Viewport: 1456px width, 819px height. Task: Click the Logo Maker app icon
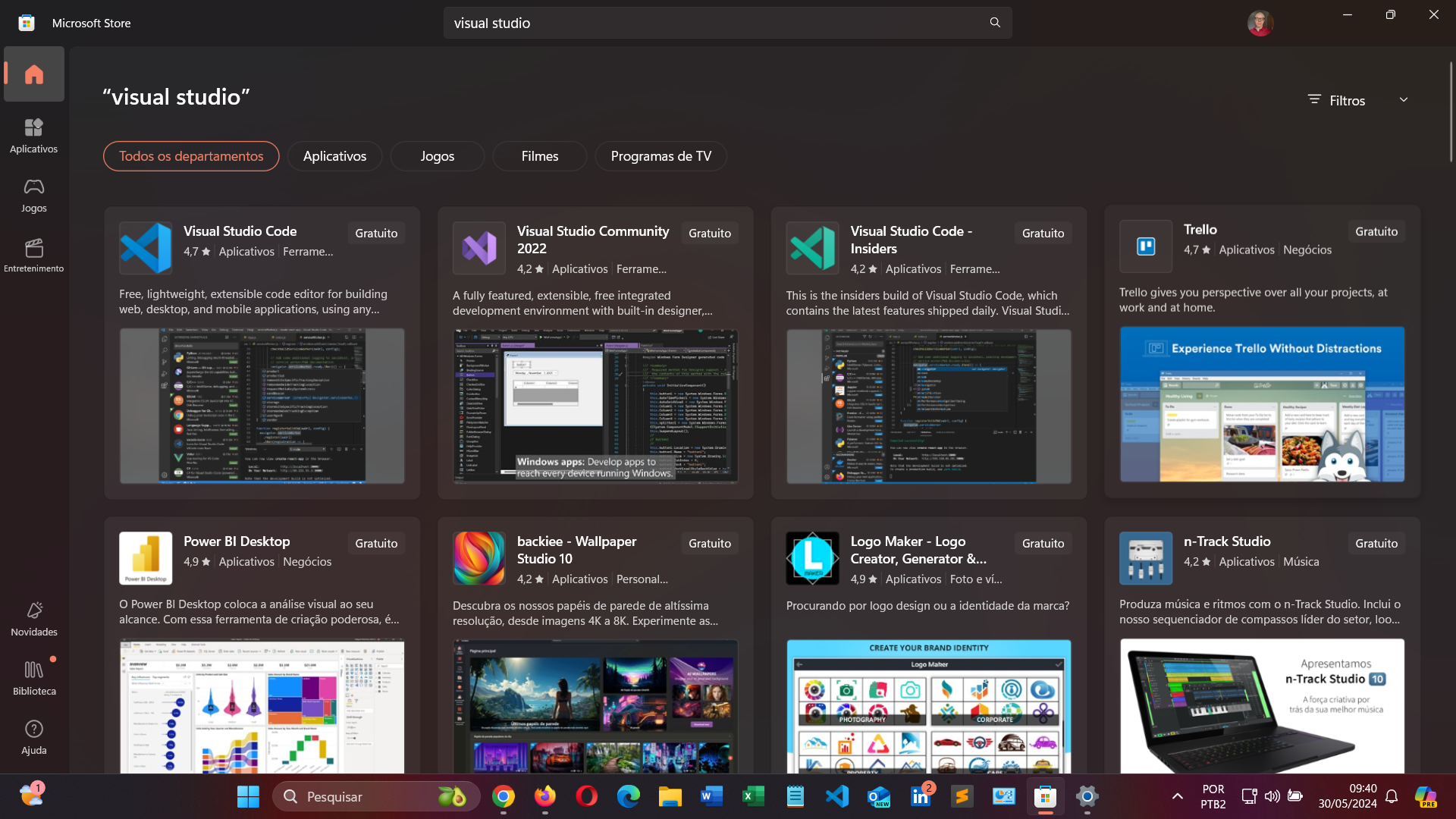click(813, 558)
